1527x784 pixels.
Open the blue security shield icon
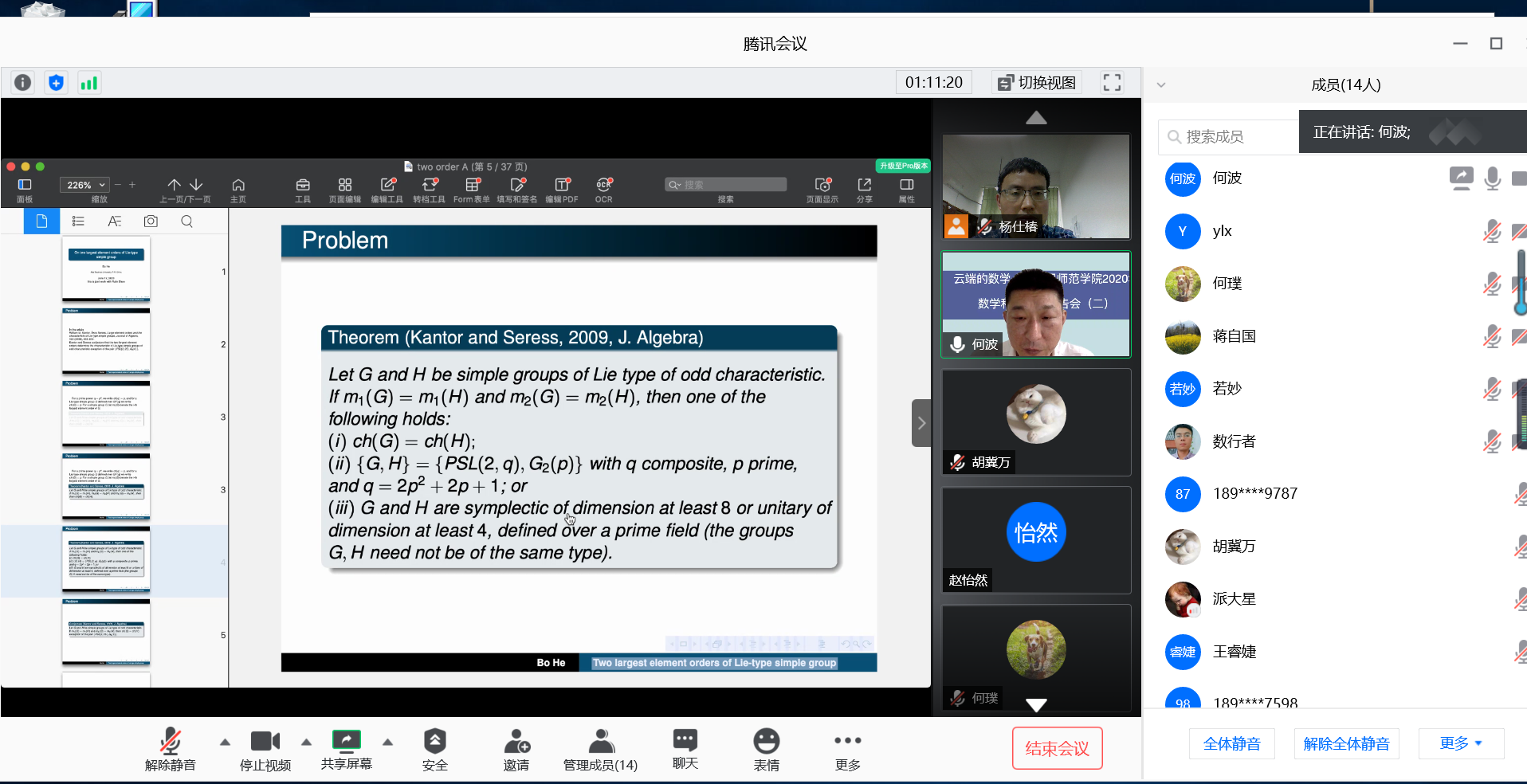coord(56,83)
